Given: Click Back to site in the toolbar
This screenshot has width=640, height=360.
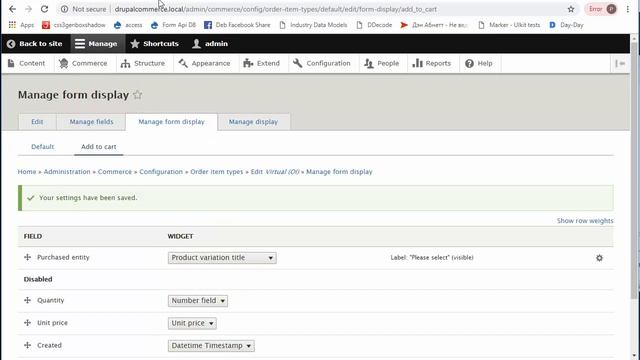Looking at the screenshot, I should (x=35, y=44).
